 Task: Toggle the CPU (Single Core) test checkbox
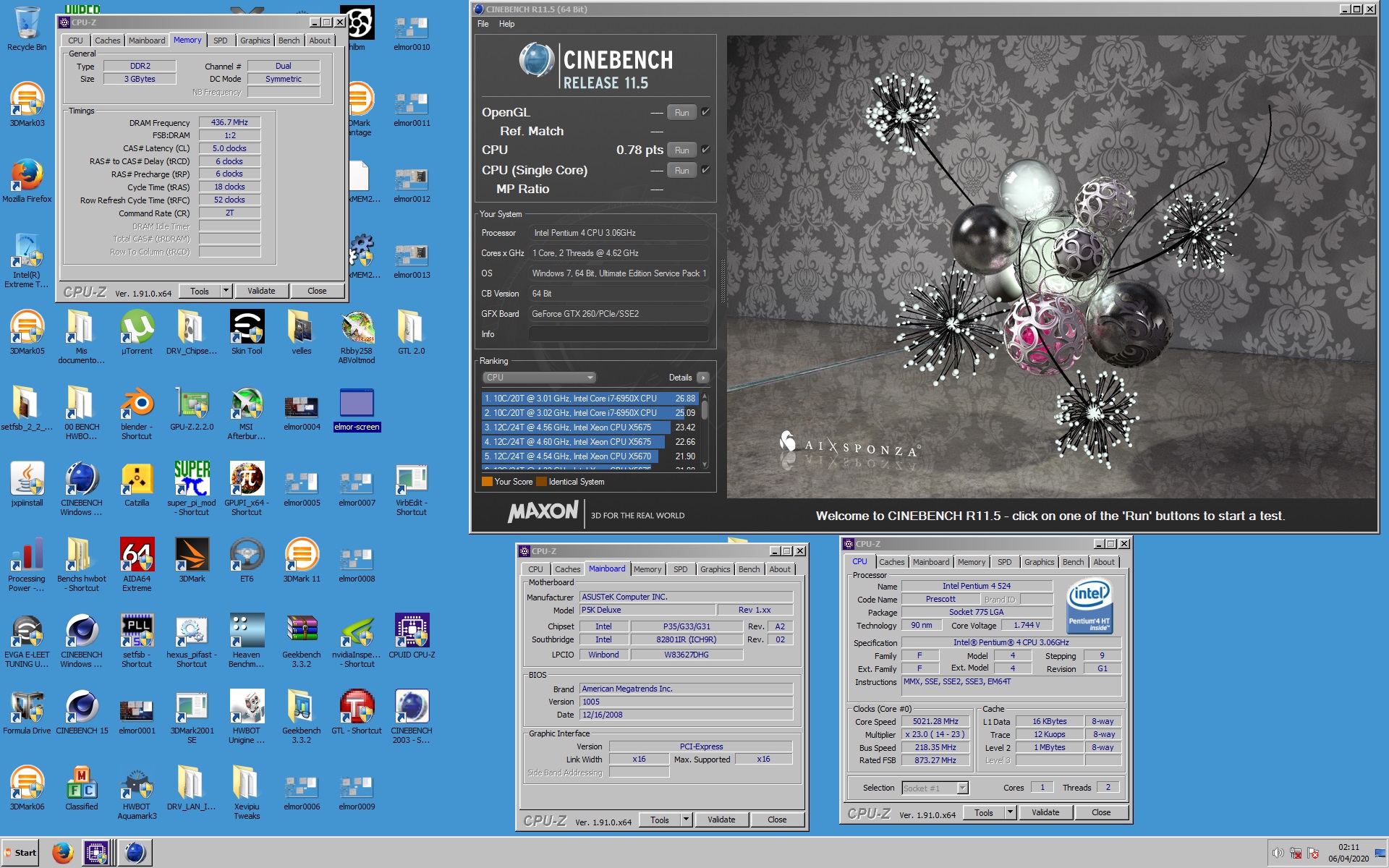click(x=705, y=170)
